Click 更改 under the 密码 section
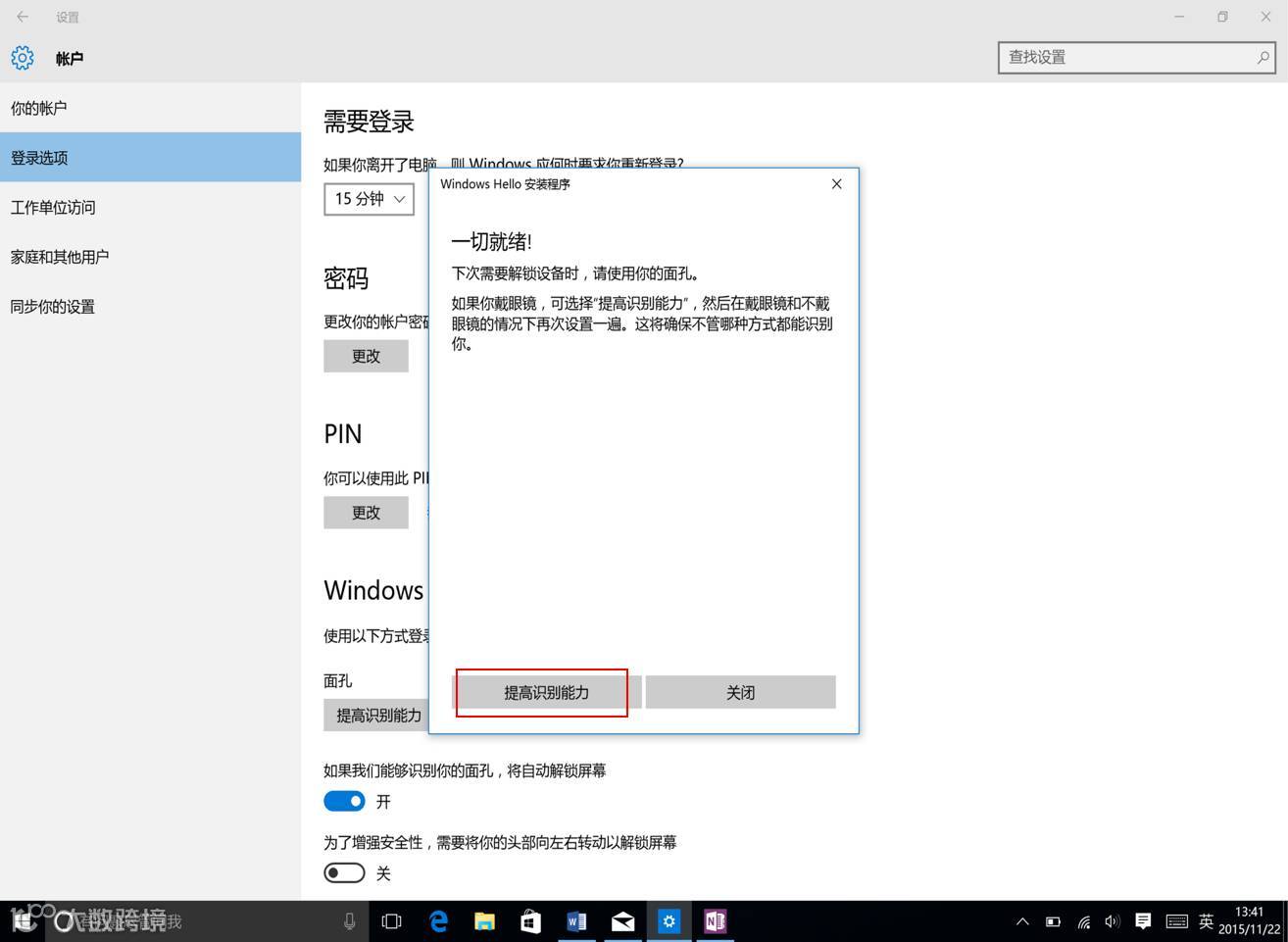Viewport: 1288px width, 942px height. click(366, 356)
